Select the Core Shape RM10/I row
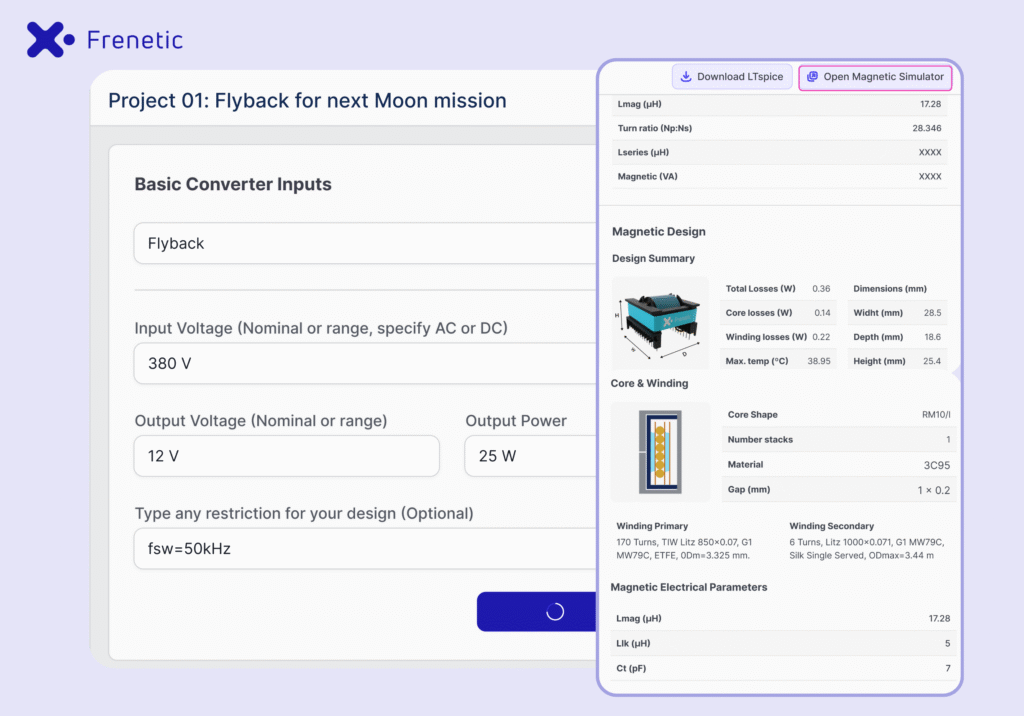The height and width of the screenshot is (716, 1024). click(x=839, y=415)
